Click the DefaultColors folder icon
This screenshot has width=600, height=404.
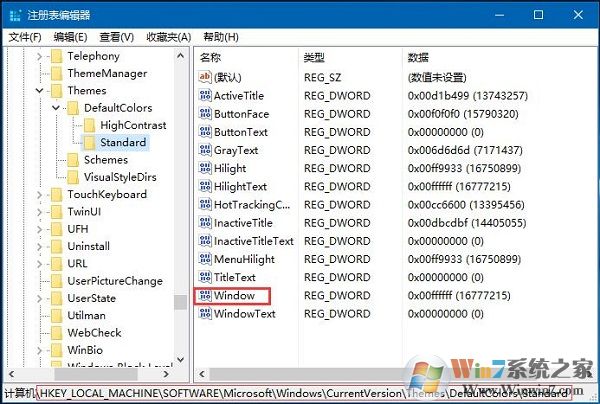73,108
